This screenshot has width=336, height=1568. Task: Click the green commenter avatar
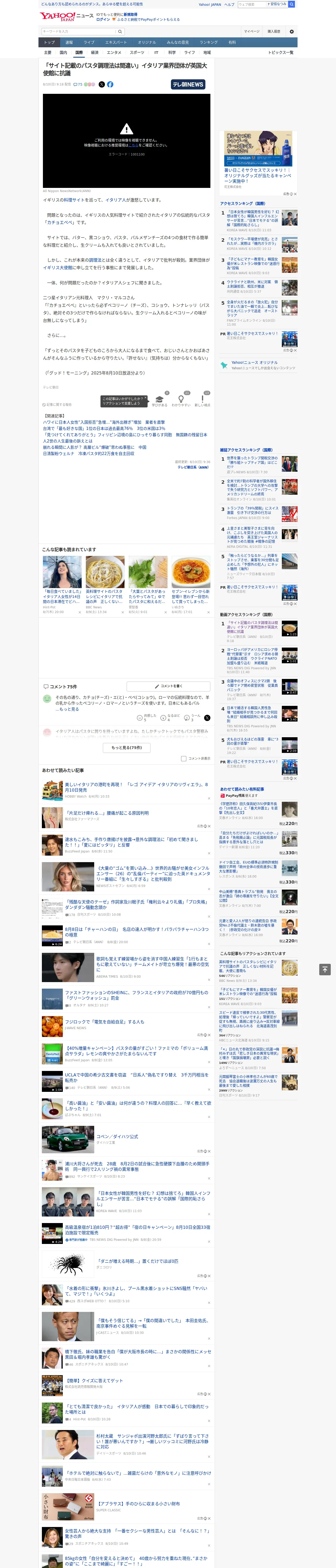point(47,699)
